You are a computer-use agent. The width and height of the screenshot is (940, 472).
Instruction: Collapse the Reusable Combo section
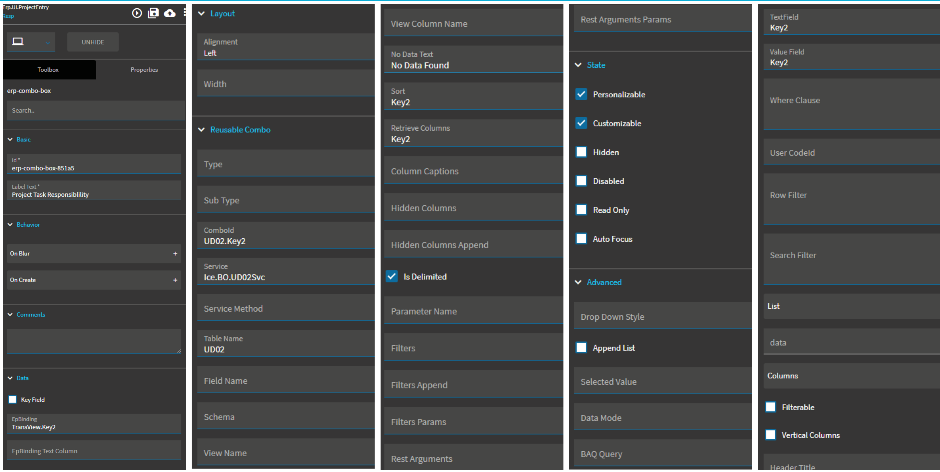pos(200,129)
